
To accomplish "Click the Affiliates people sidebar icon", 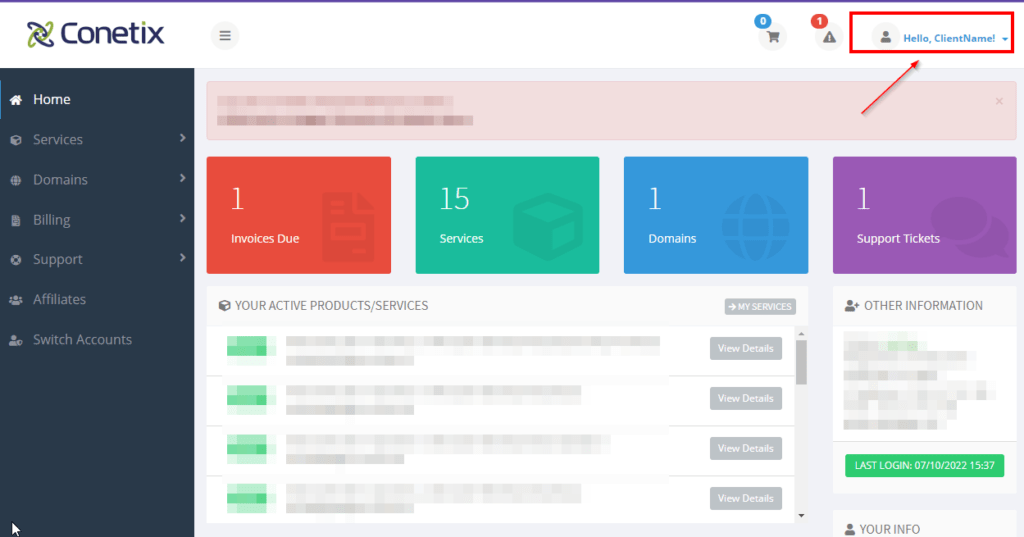I will coord(16,300).
